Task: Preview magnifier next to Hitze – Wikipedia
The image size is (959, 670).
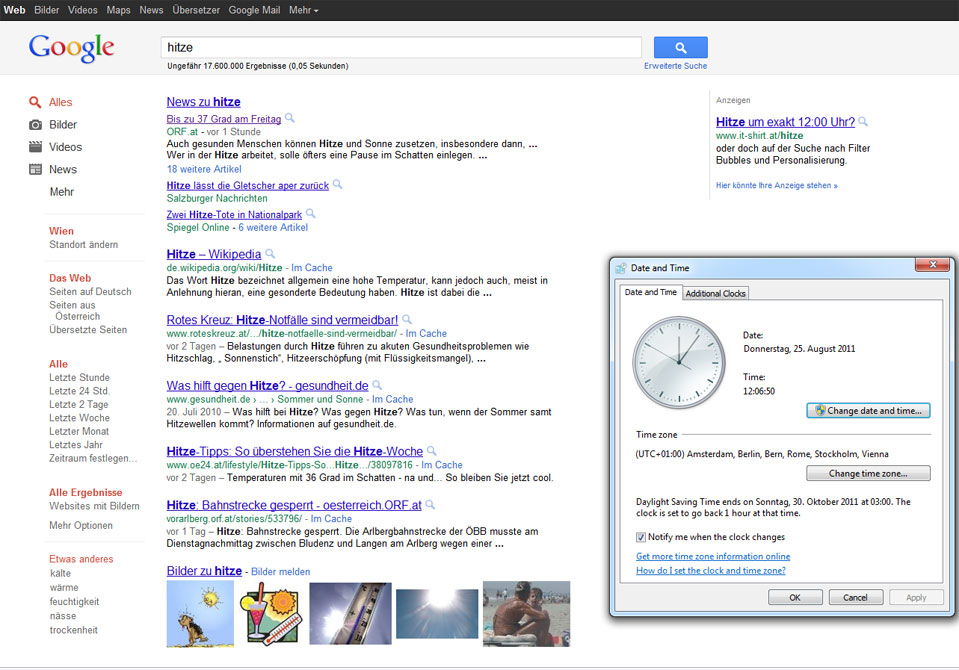Action: (x=270, y=253)
